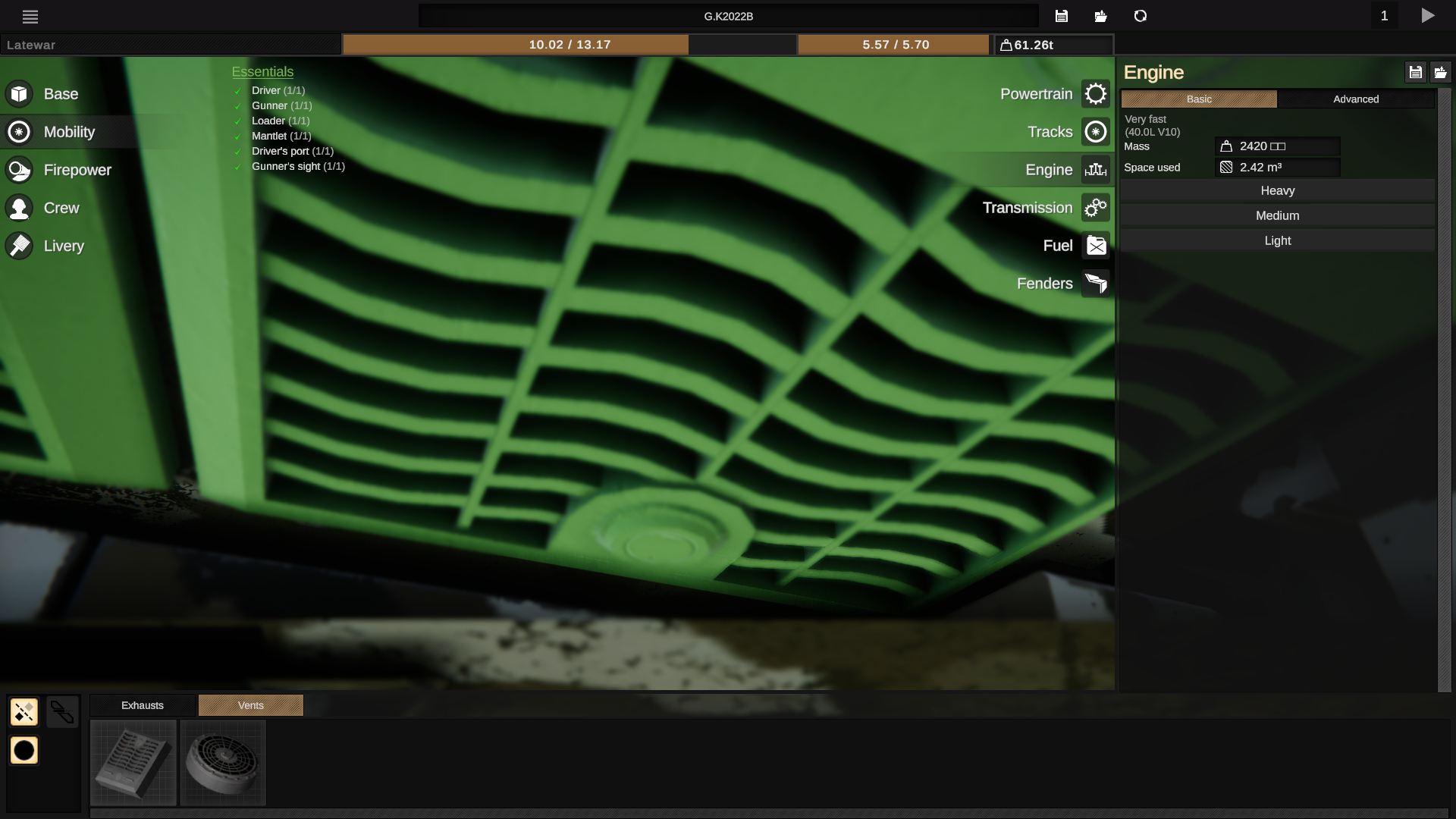1456x819 pixels.
Task: Click the Gunner's sight (1/1) entry
Action: coord(298,166)
